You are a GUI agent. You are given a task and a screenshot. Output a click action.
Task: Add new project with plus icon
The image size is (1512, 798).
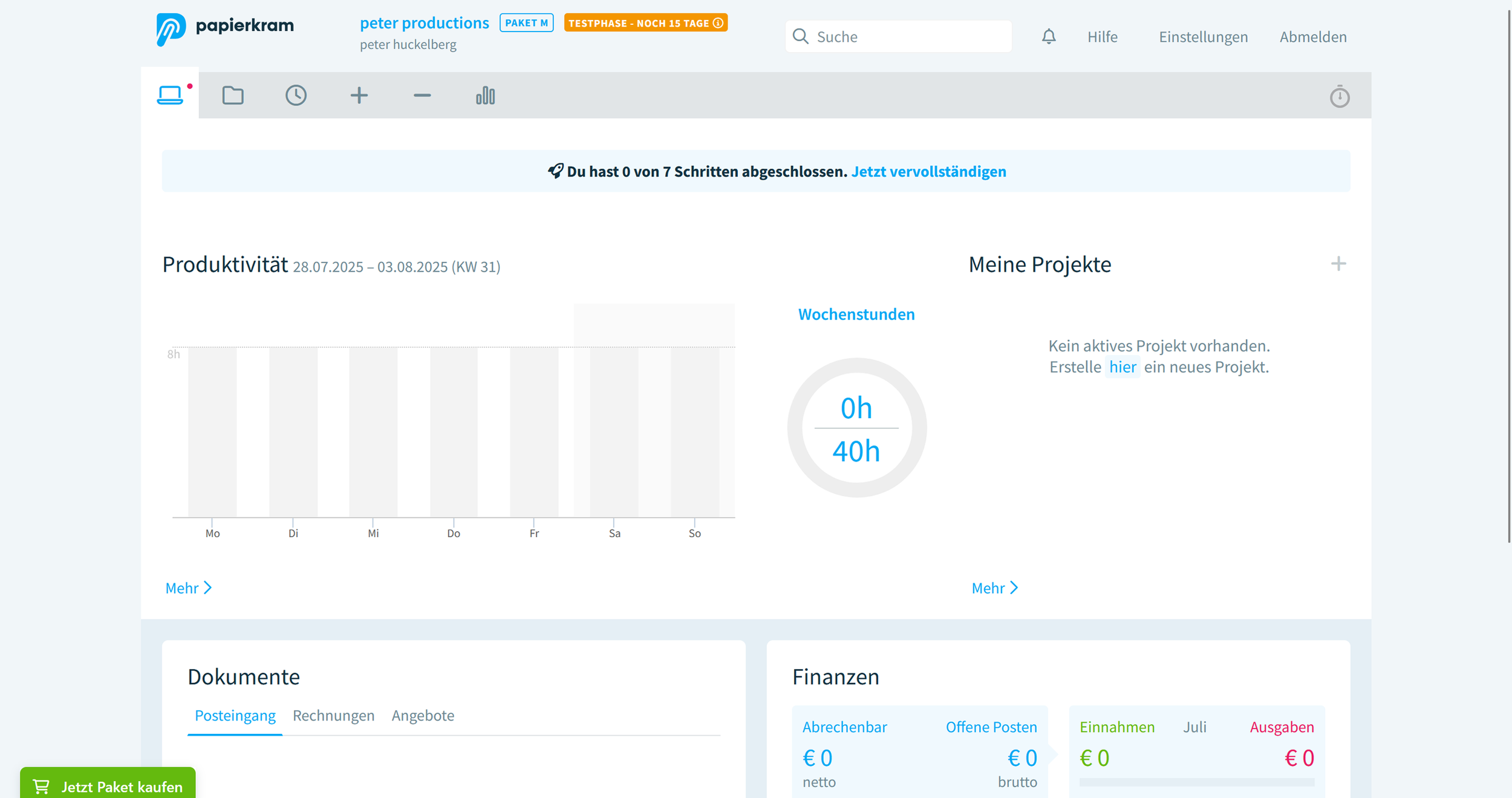tap(1338, 264)
